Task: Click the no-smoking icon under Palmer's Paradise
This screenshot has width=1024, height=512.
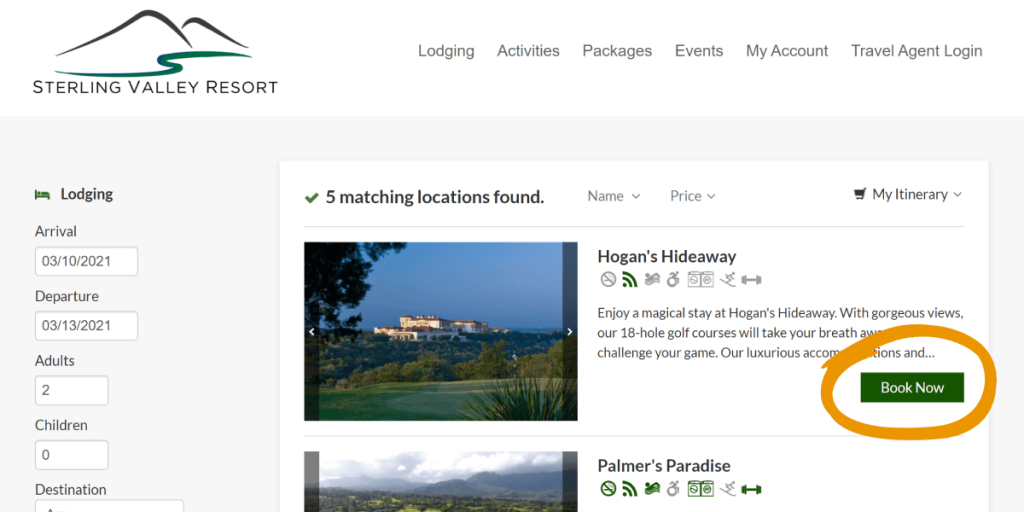Action: click(608, 489)
